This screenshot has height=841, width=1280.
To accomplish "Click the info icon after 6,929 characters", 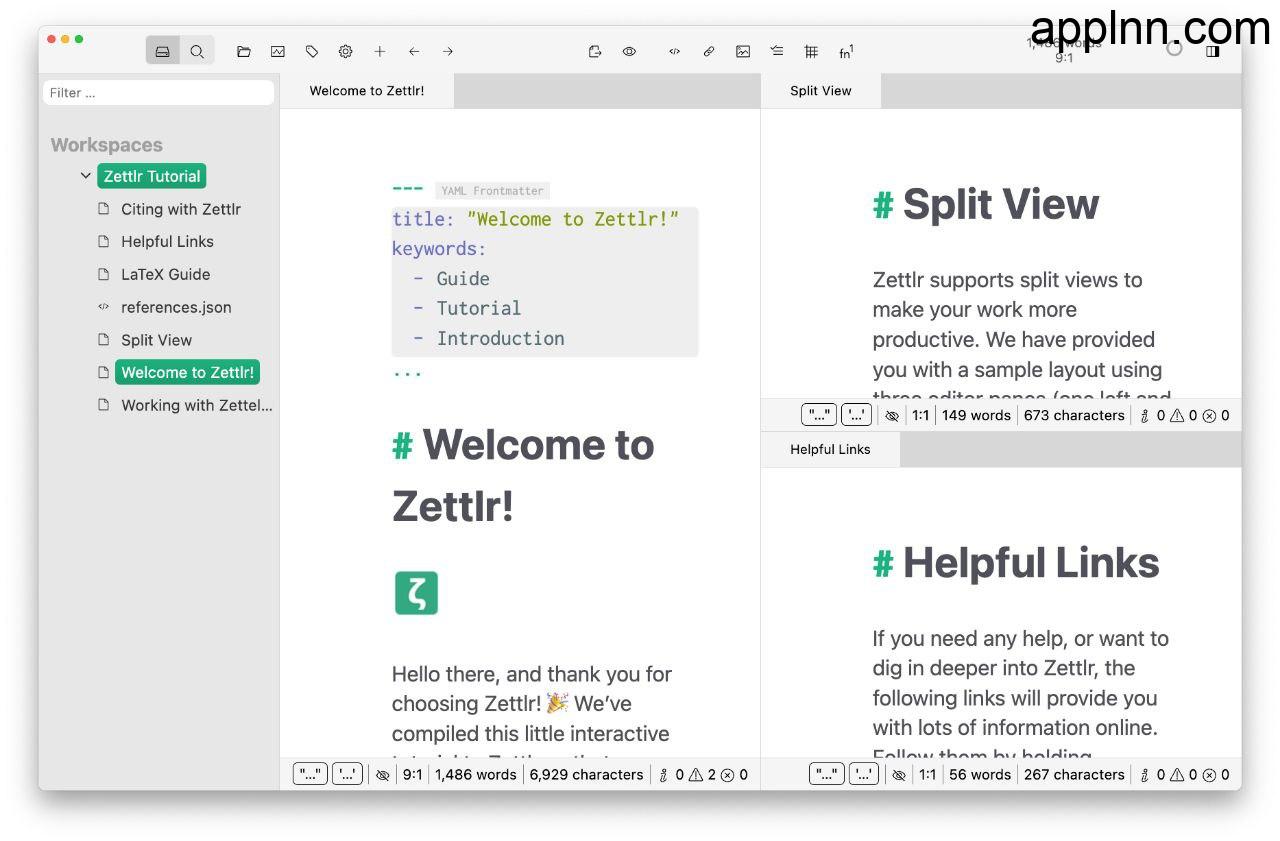I will pyautogui.click(x=663, y=775).
